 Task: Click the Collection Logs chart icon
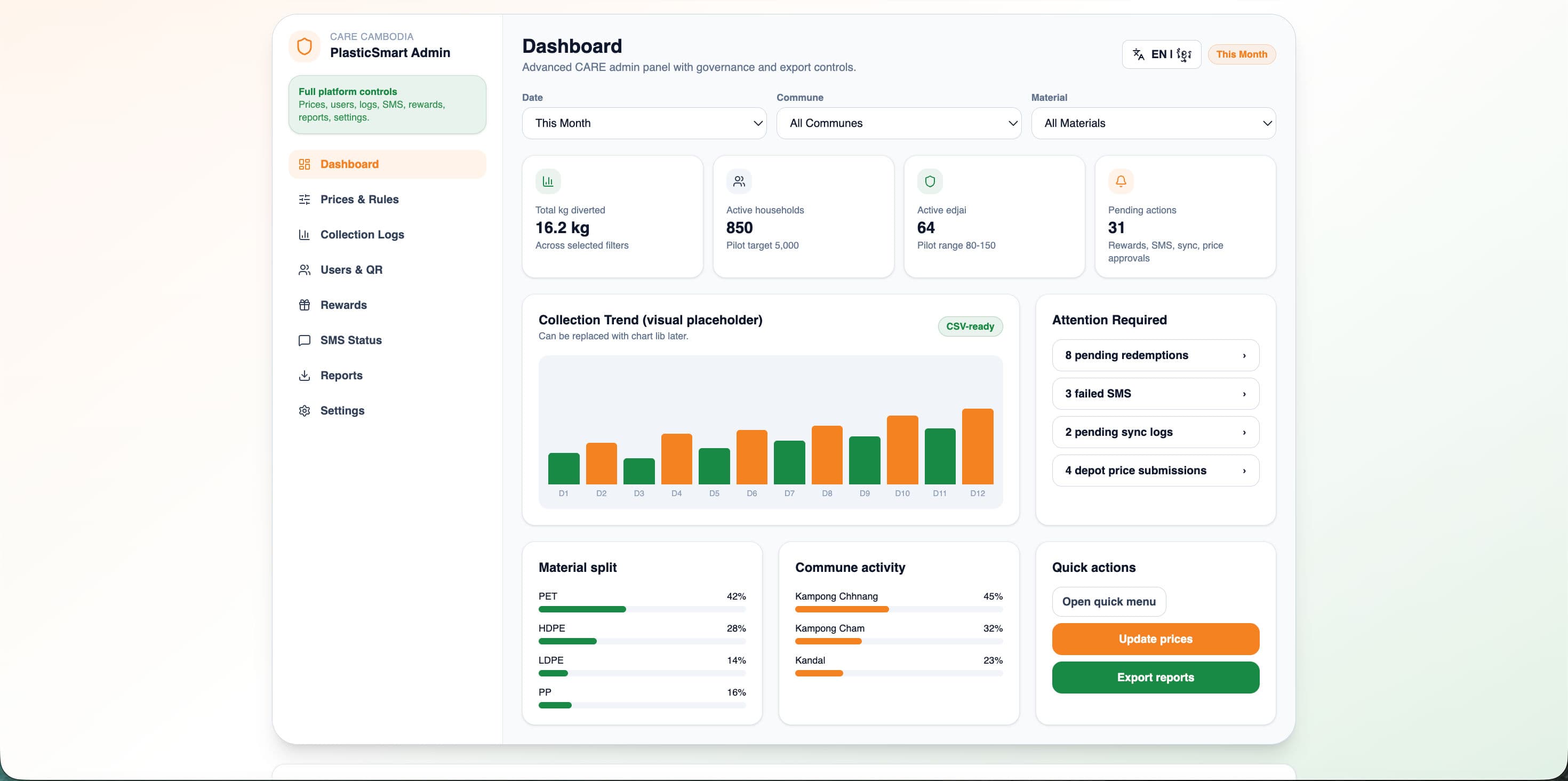coord(305,235)
